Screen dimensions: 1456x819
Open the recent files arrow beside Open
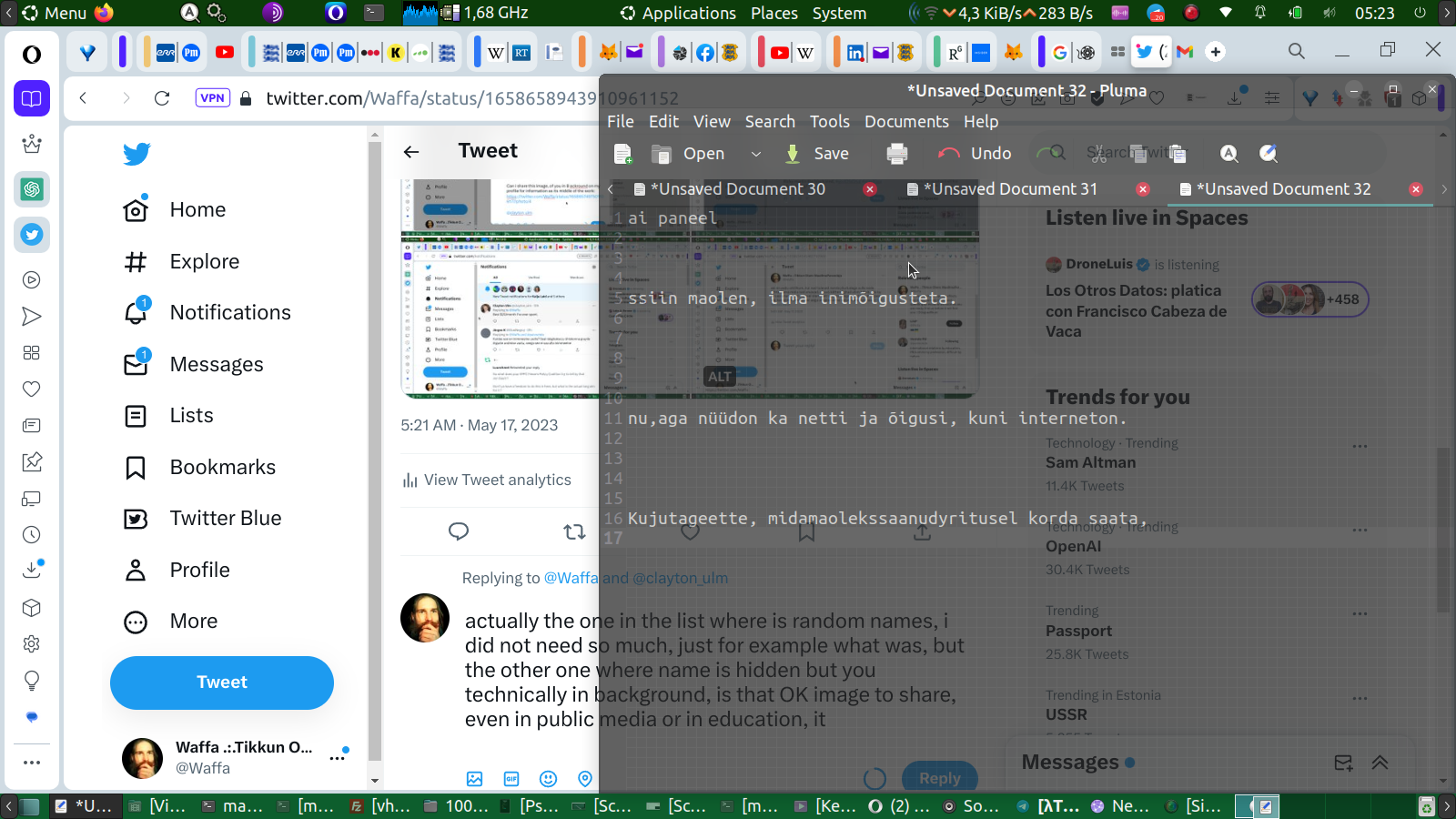click(755, 154)
